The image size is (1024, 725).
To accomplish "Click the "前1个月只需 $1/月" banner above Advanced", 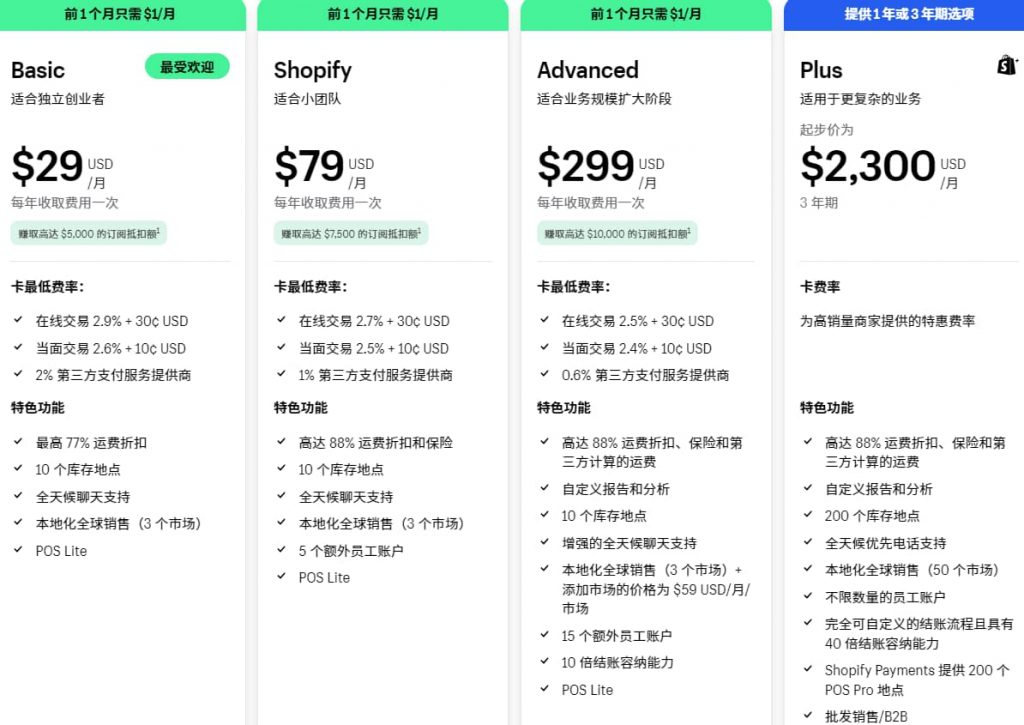I will coord(645,14).
